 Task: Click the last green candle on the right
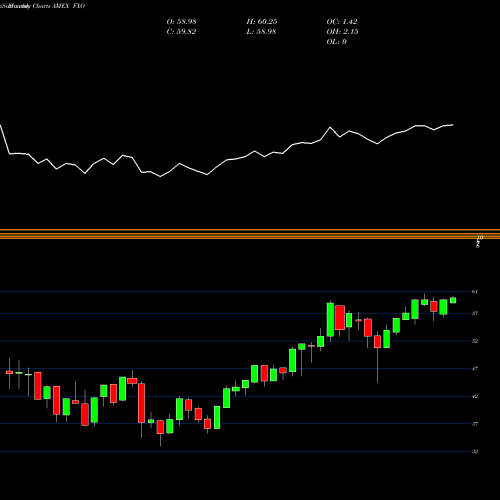(453, 300)
